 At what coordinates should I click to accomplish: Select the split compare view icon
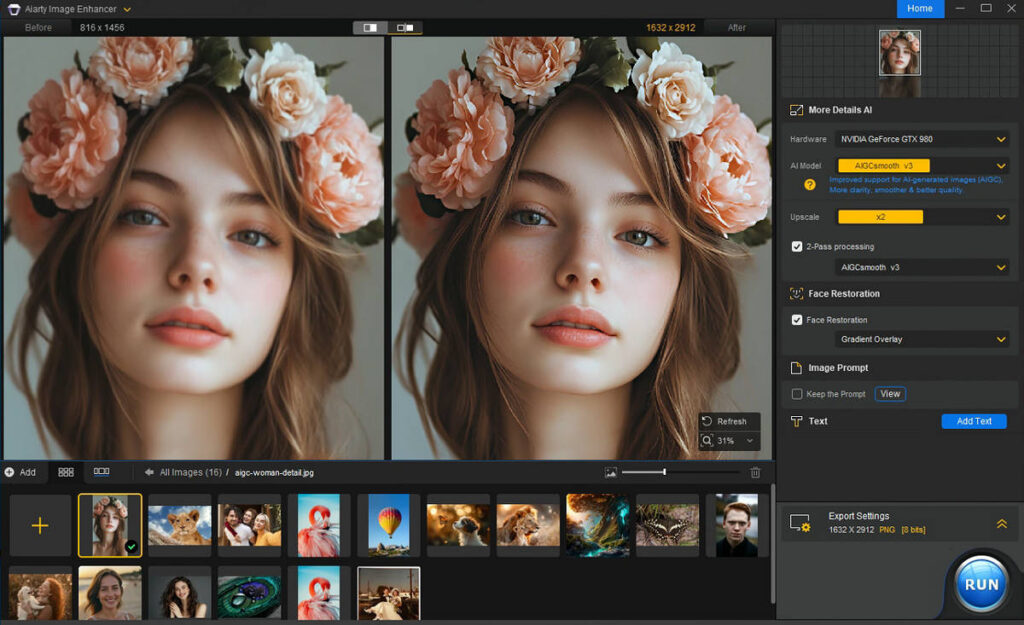tap(370, 27)
